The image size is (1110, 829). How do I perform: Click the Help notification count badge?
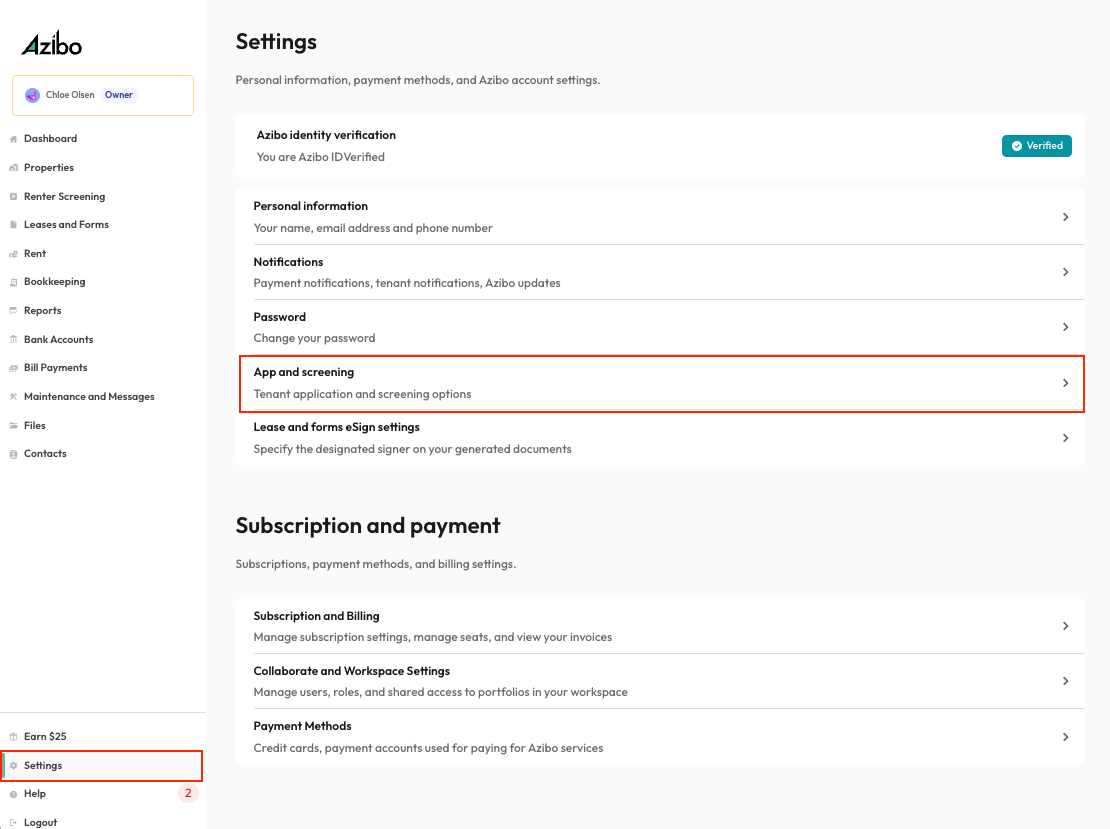[x=188, y=794]
